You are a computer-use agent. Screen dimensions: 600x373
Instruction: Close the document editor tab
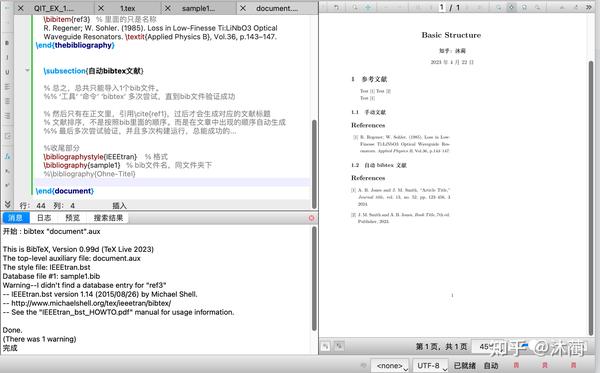[x=243, y=8]
